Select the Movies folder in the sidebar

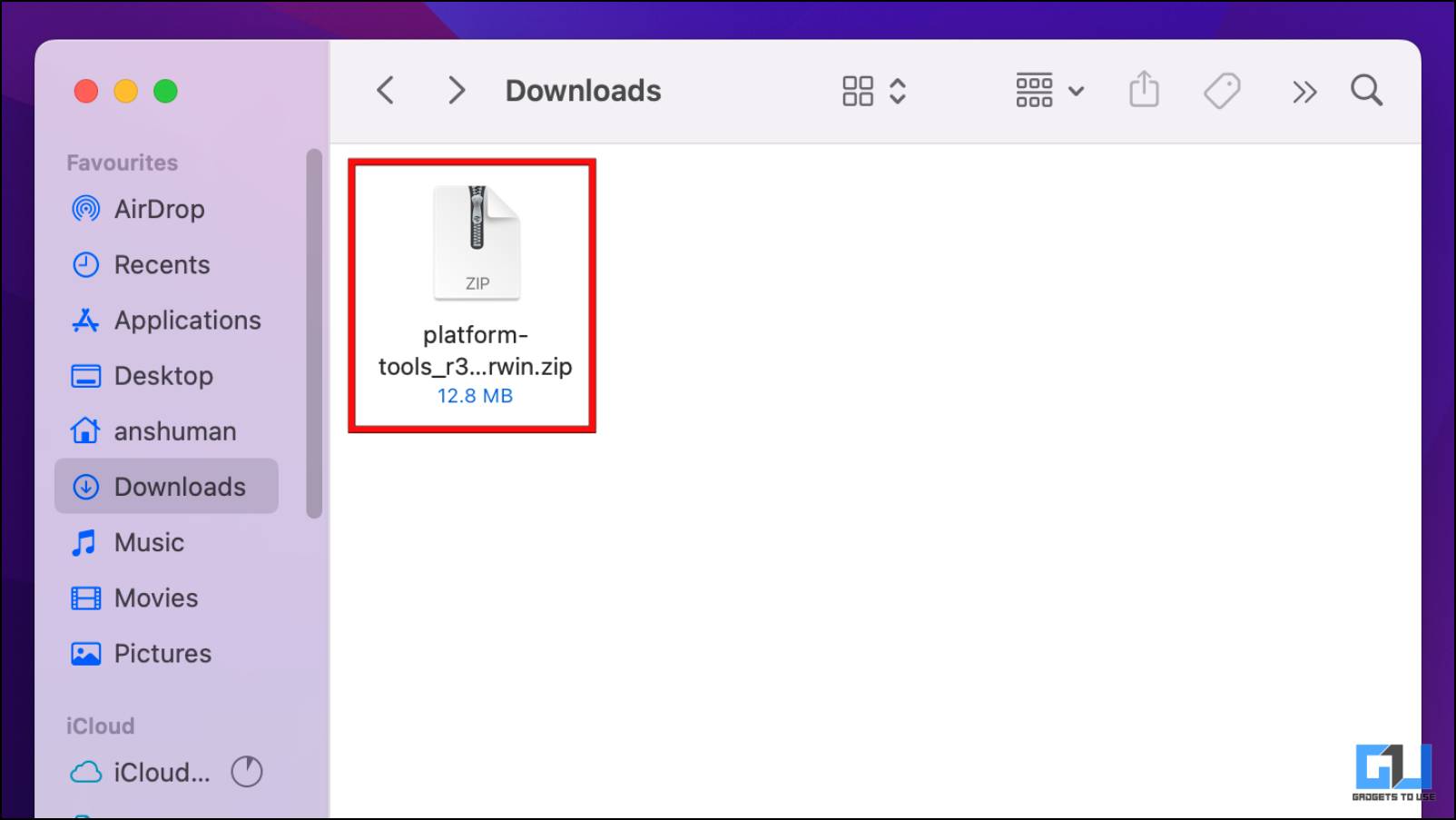click(156, 598)
